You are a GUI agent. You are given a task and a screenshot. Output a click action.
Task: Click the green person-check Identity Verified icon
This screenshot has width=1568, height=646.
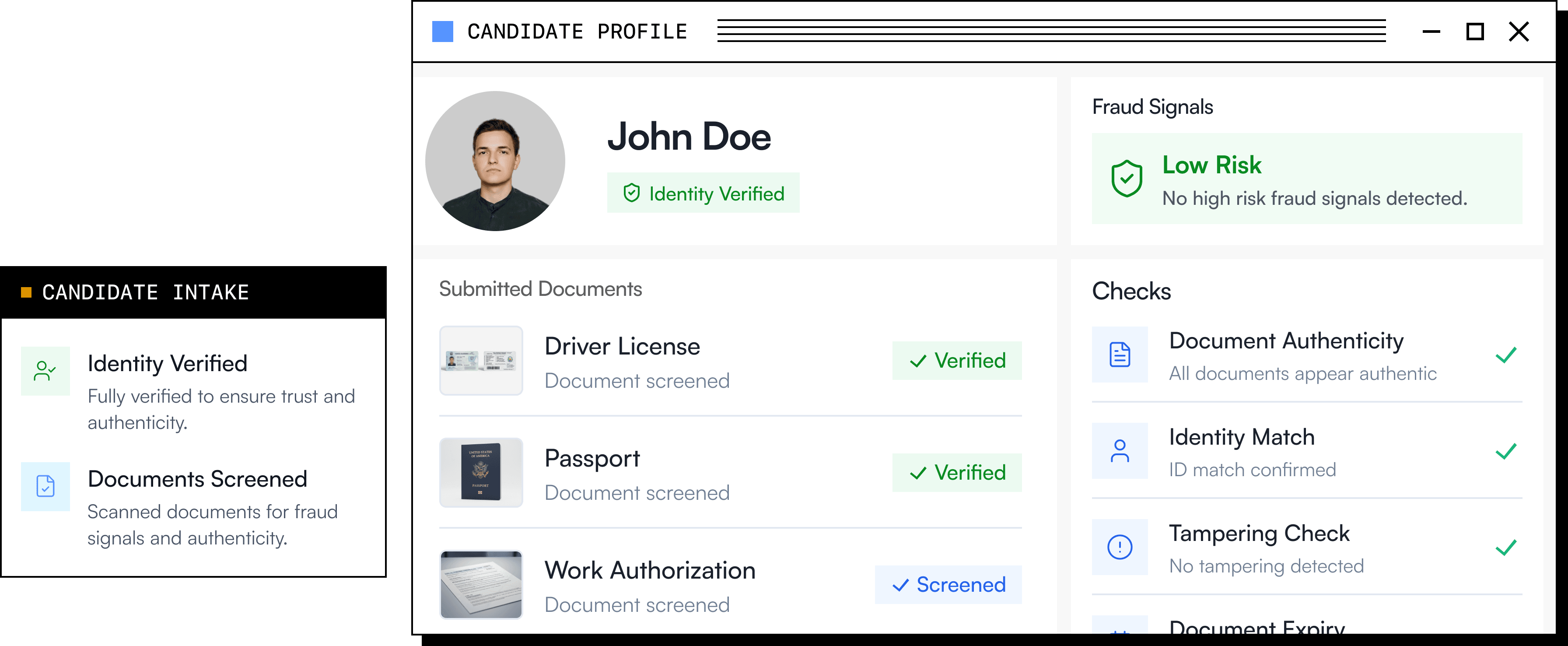pyautogui.click(x=45, y=371)
